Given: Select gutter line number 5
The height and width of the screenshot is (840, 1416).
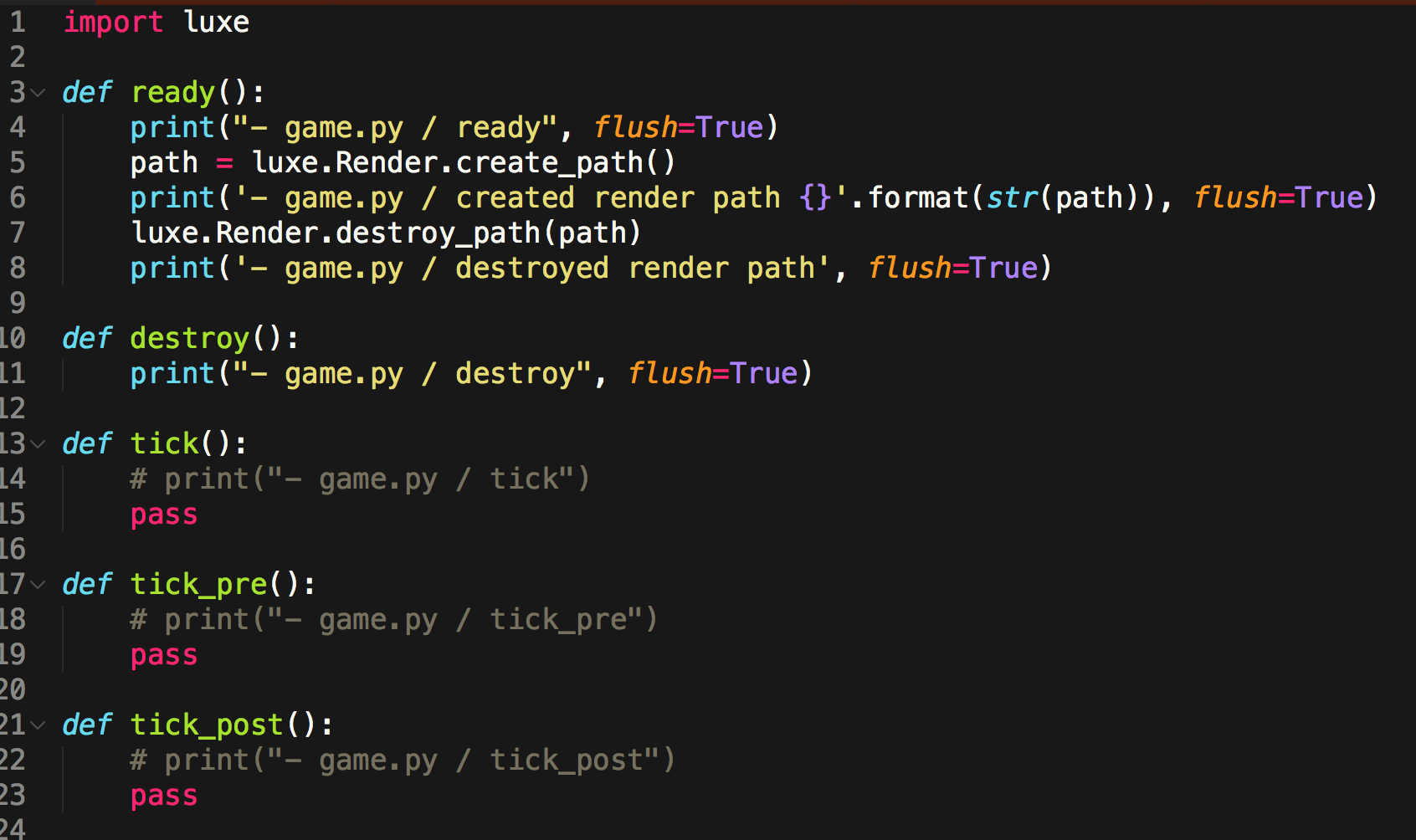Looking at the screenshot, I should coord(18,162).
